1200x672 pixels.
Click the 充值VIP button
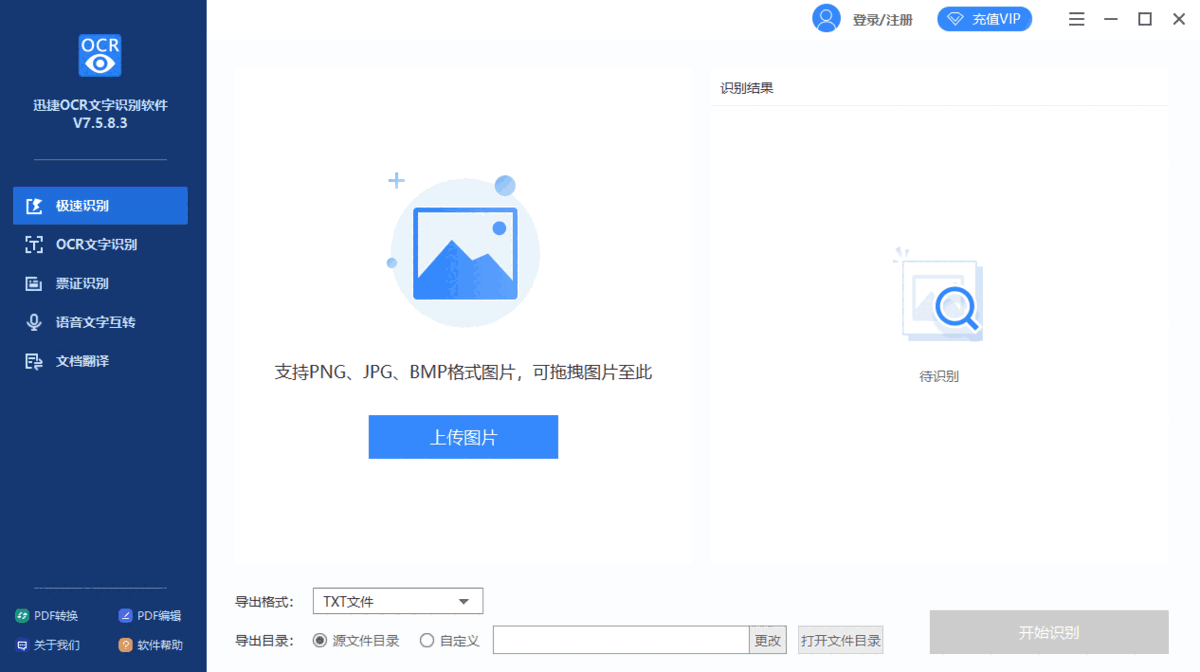(x=984, y=18)
